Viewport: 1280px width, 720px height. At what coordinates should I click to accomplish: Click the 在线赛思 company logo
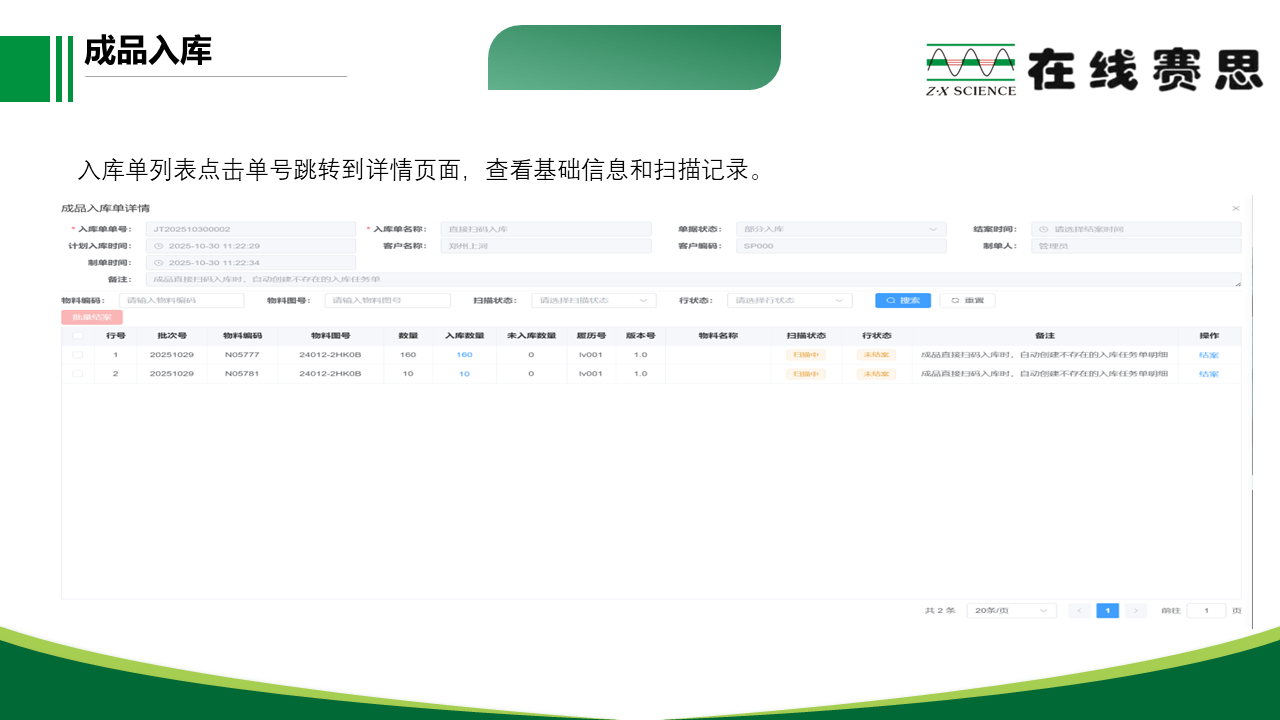pos(1094,70)
